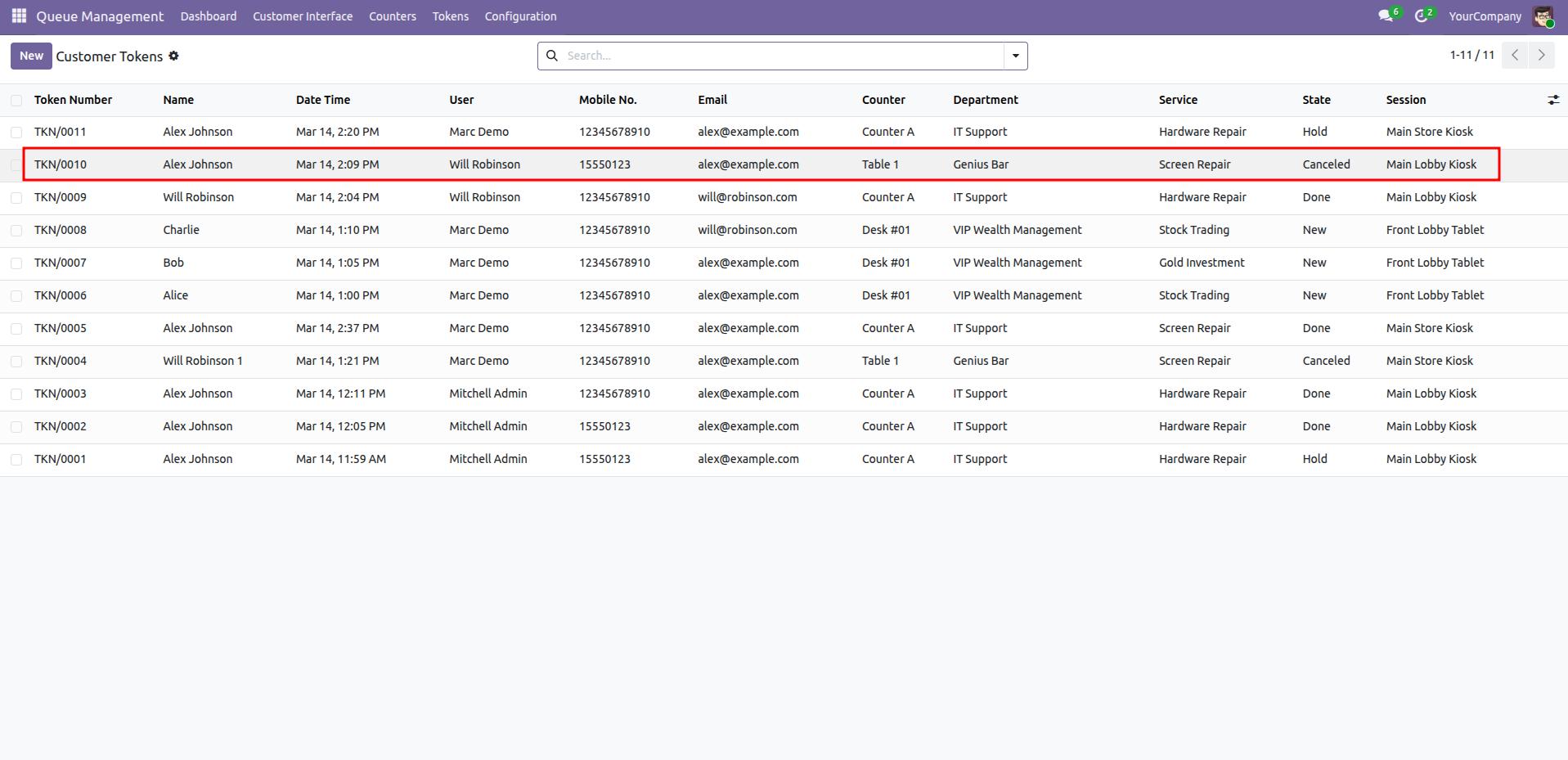The image size is (1568, 760).
Task: Open the apps grid menu icon
Action: (19, 16)
